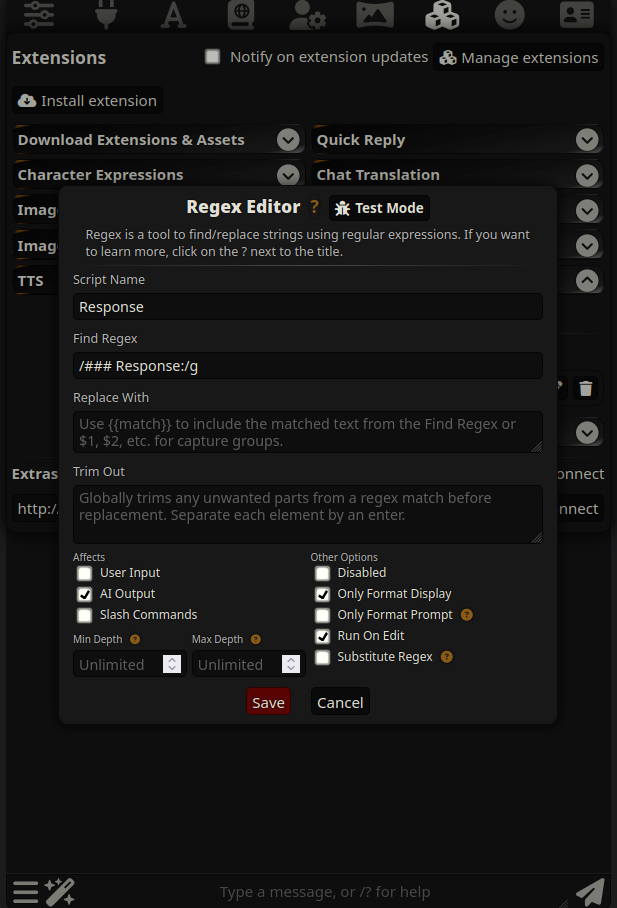The width and height of the screenshot is (617, 908).
Task: Check the Substitute Regex option
Action: coord(322,657)
